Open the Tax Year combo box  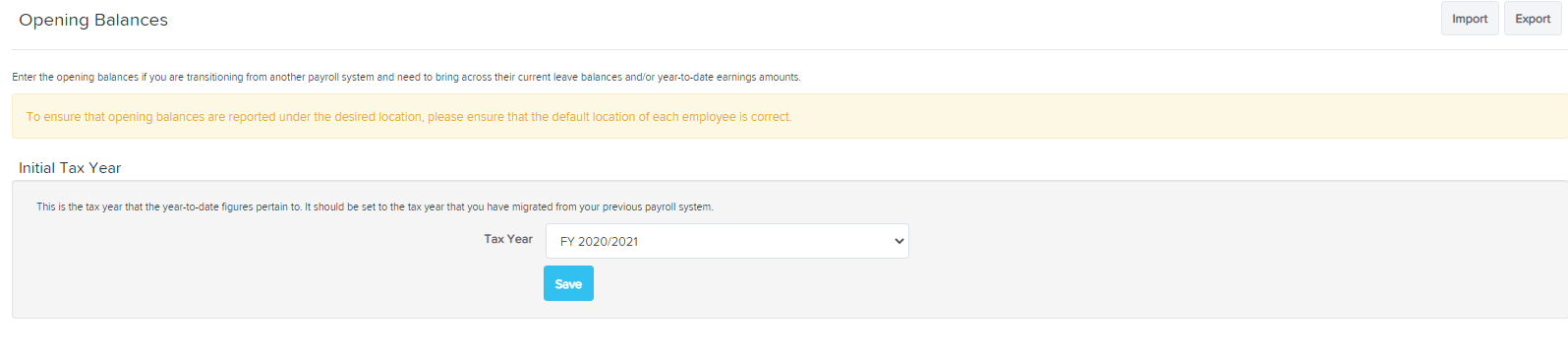click(x=726, y=241)
